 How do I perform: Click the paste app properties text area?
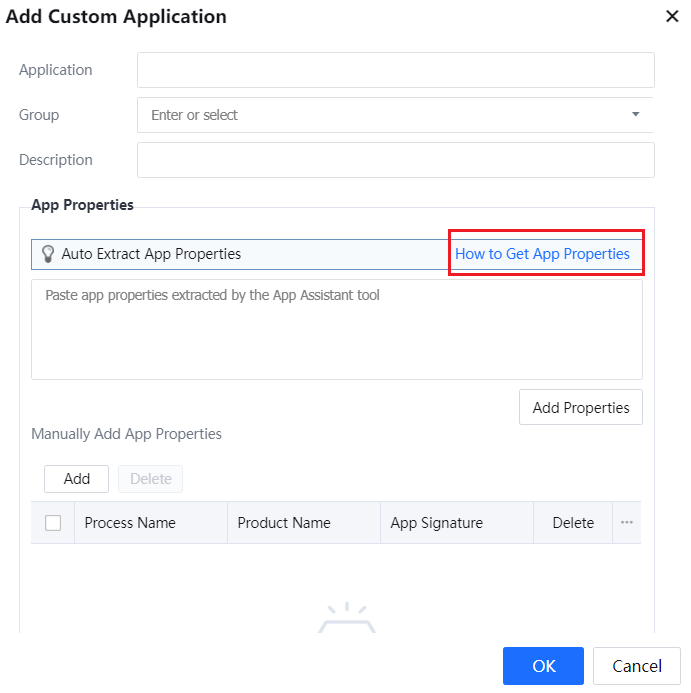336,329
